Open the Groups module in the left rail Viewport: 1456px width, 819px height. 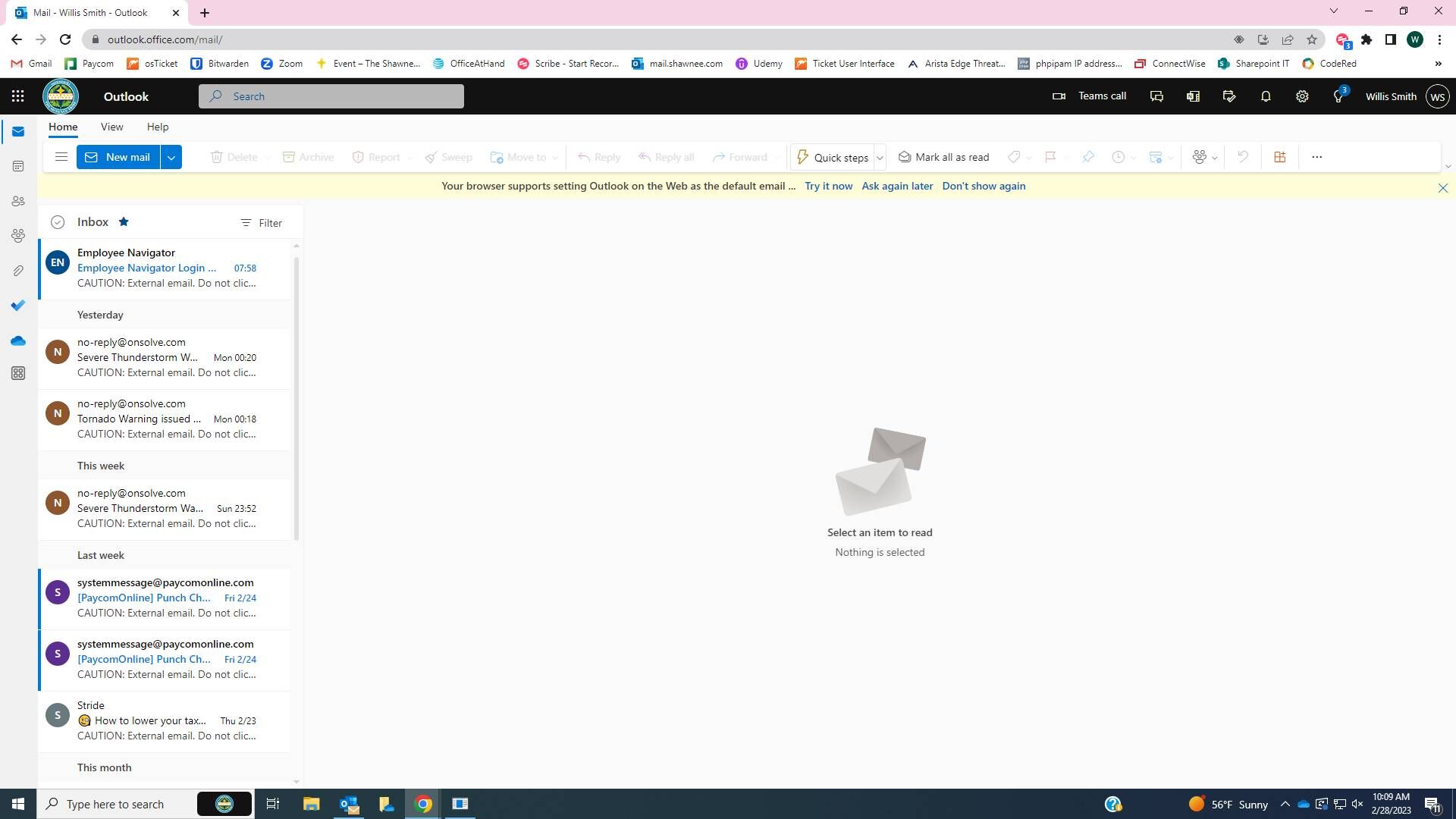pyautogui.click(x=18, y=236)
